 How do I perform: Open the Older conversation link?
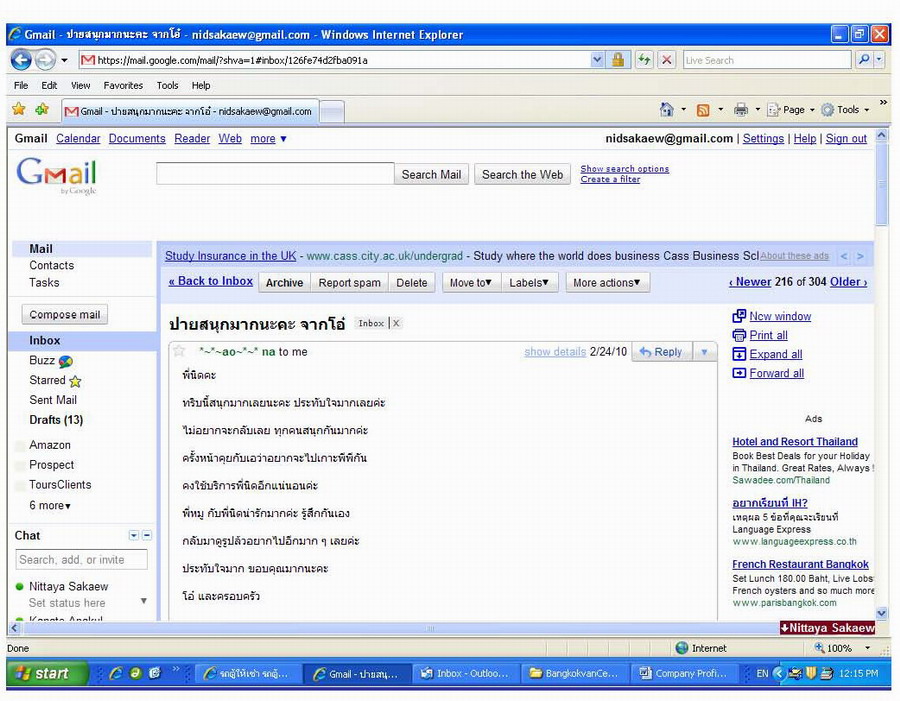coord(848,282)
